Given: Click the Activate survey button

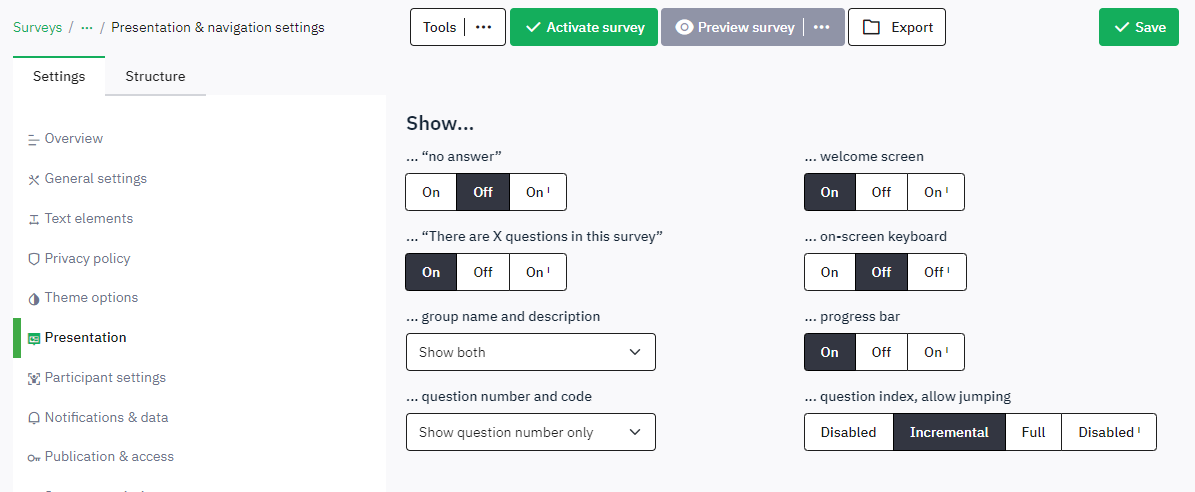Looking at the screenshot, I should tap(584, 27).
